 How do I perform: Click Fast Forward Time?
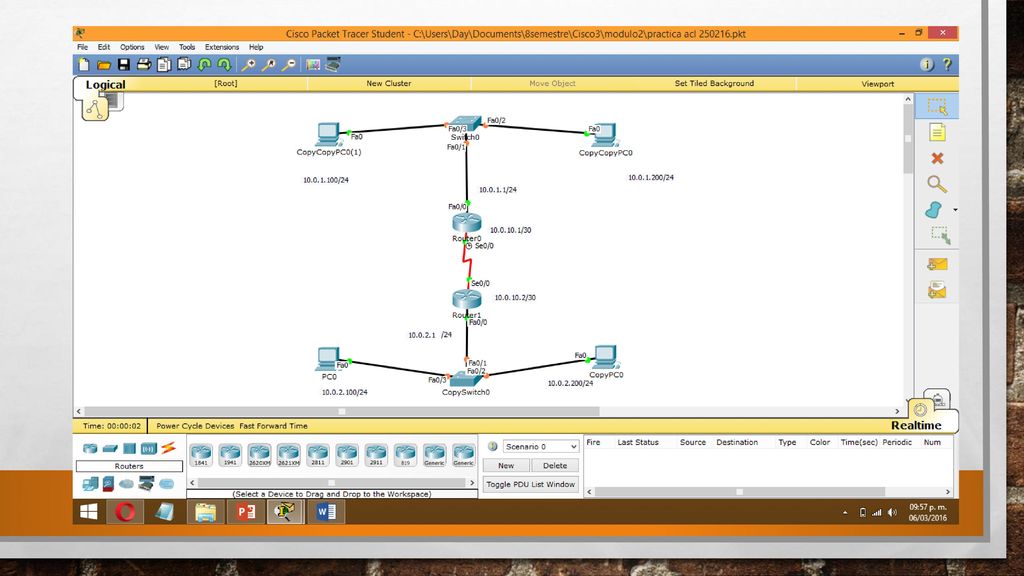(x=273, y=426)
